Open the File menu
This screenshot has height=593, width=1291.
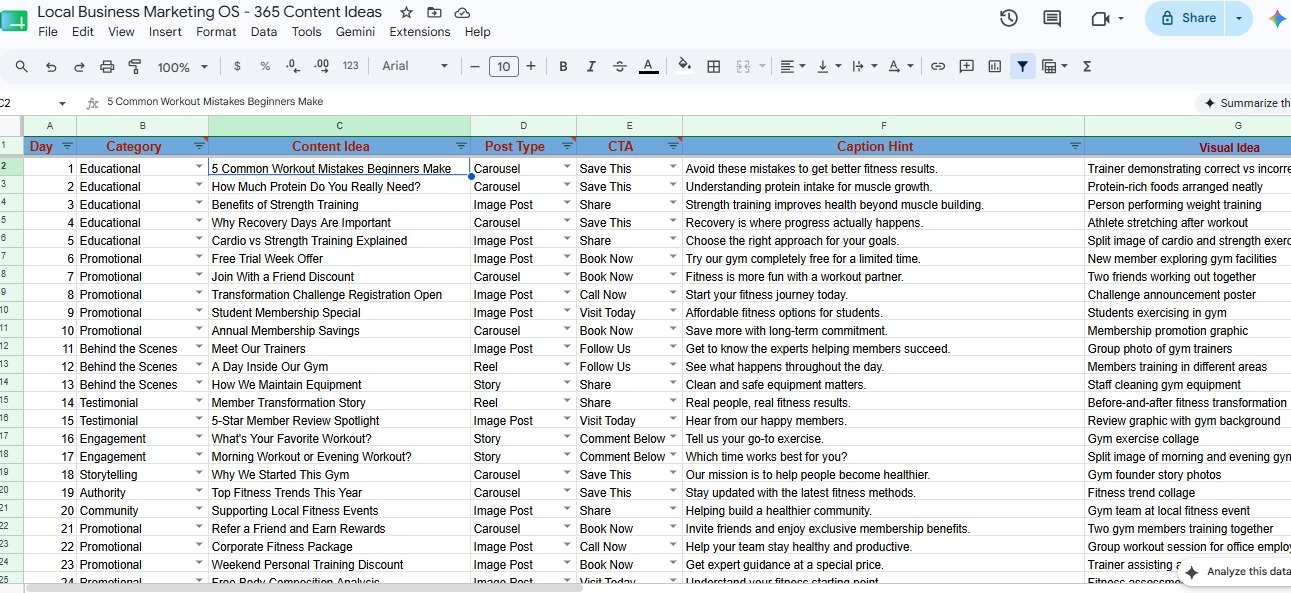tap(48, 32)
